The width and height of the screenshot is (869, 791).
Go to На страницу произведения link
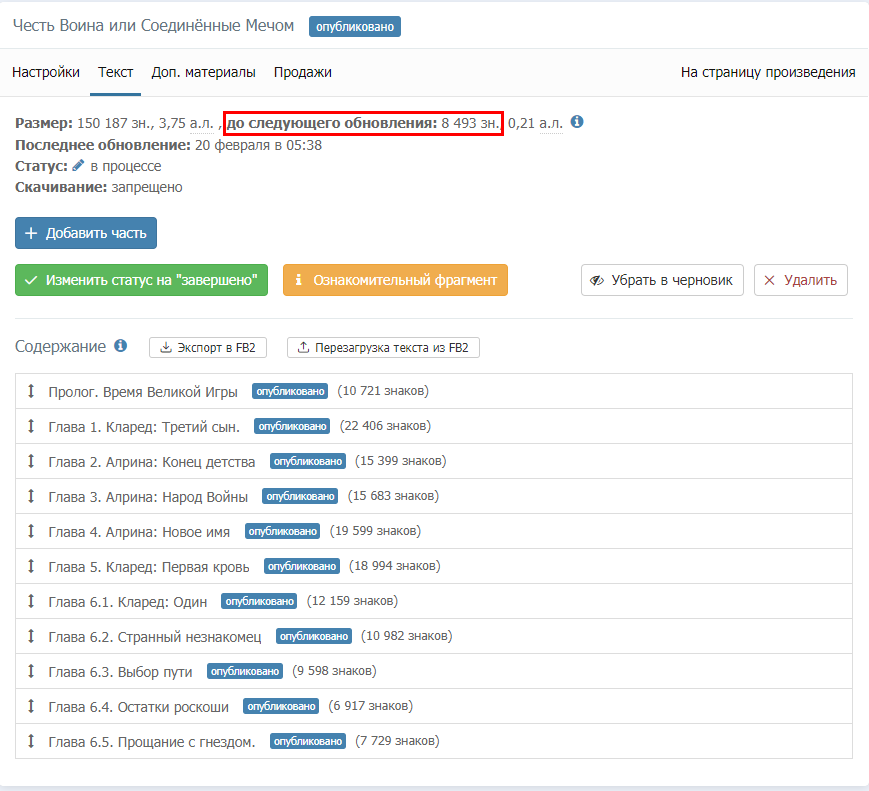coord(767,72)
